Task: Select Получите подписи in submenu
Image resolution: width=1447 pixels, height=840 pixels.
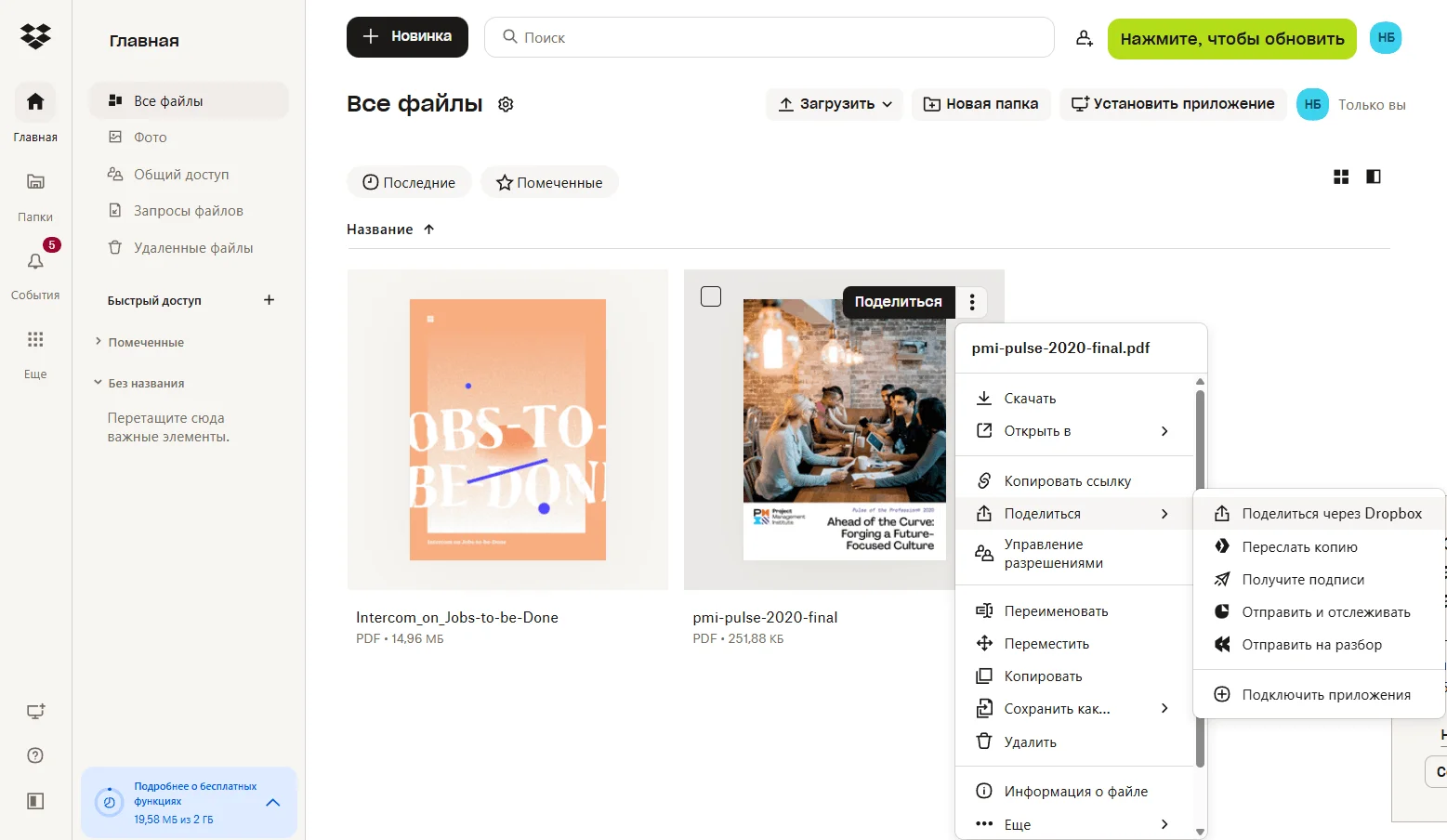Action: (1320, 580)
